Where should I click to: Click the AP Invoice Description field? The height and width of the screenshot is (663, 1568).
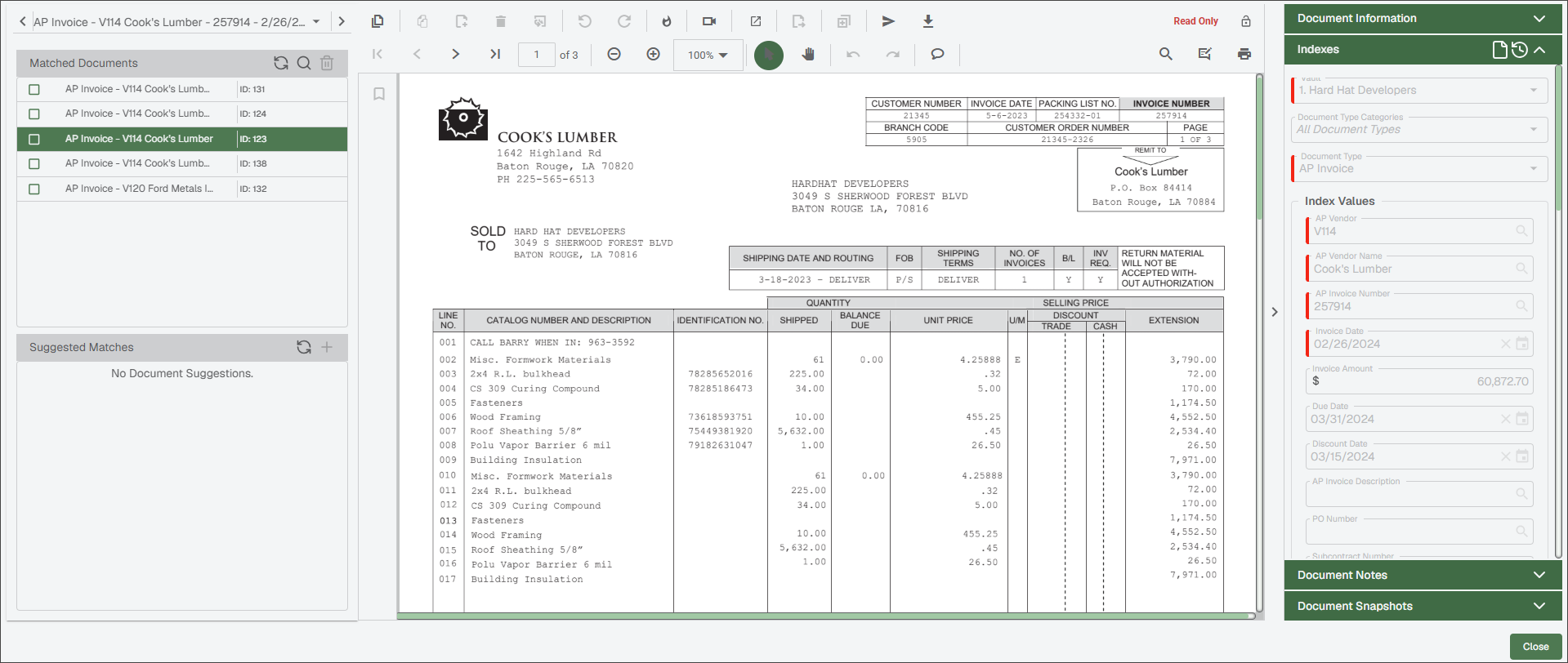point(1419,494)
